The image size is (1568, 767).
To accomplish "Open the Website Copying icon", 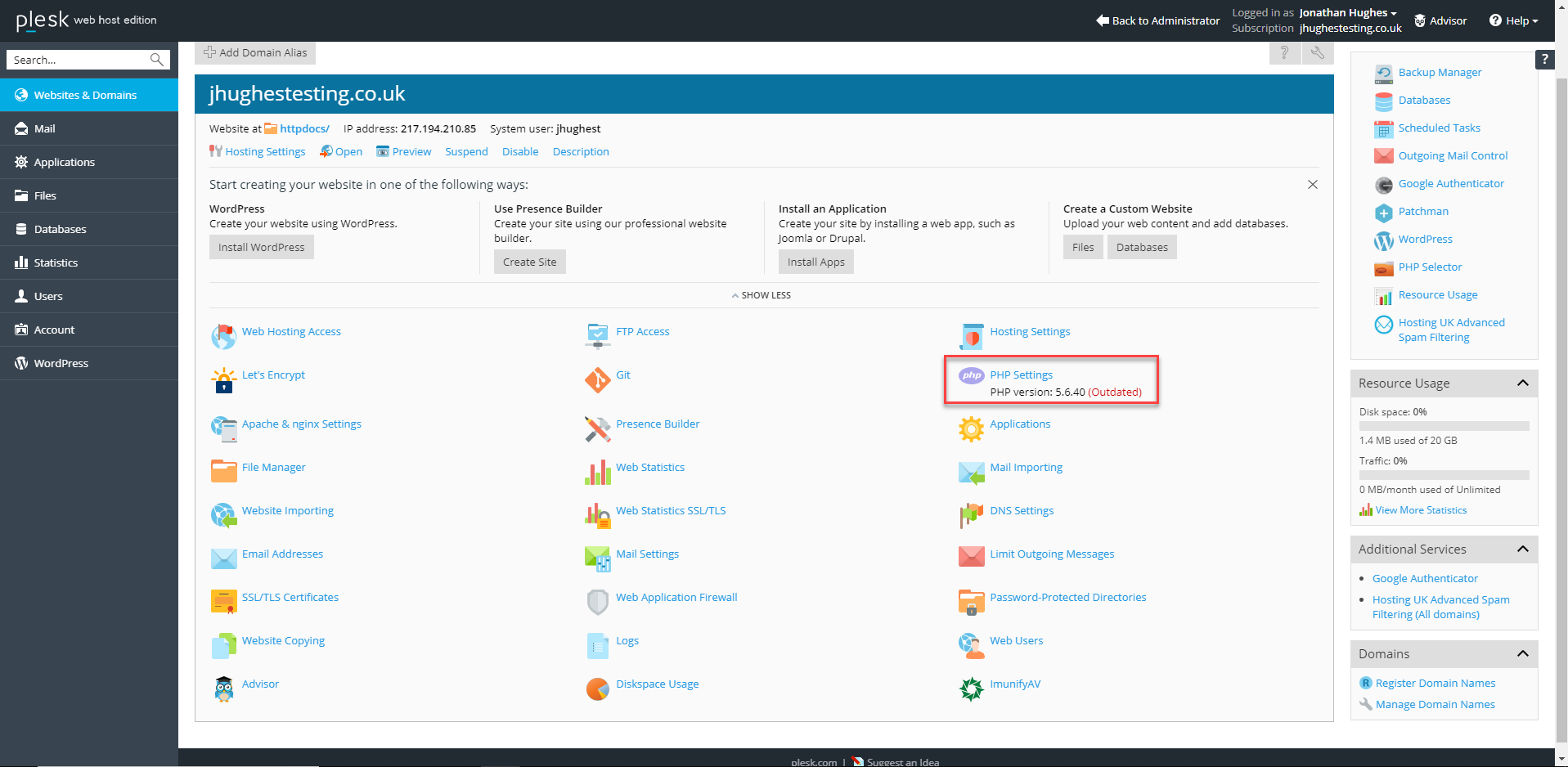I will coord(223,645).
